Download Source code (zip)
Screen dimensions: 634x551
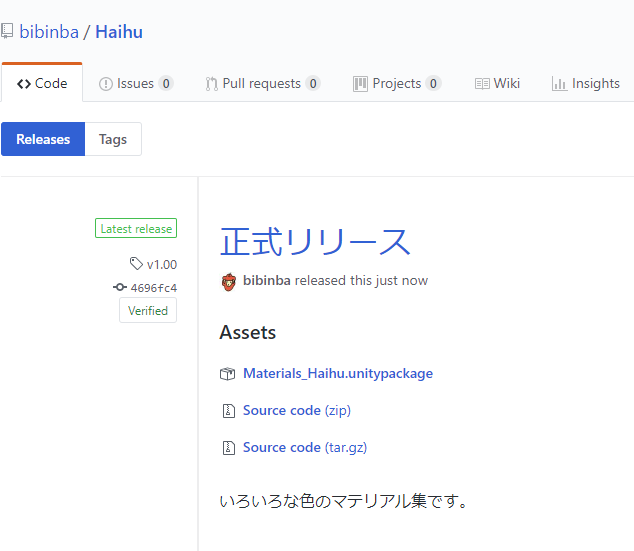[297, 410]
